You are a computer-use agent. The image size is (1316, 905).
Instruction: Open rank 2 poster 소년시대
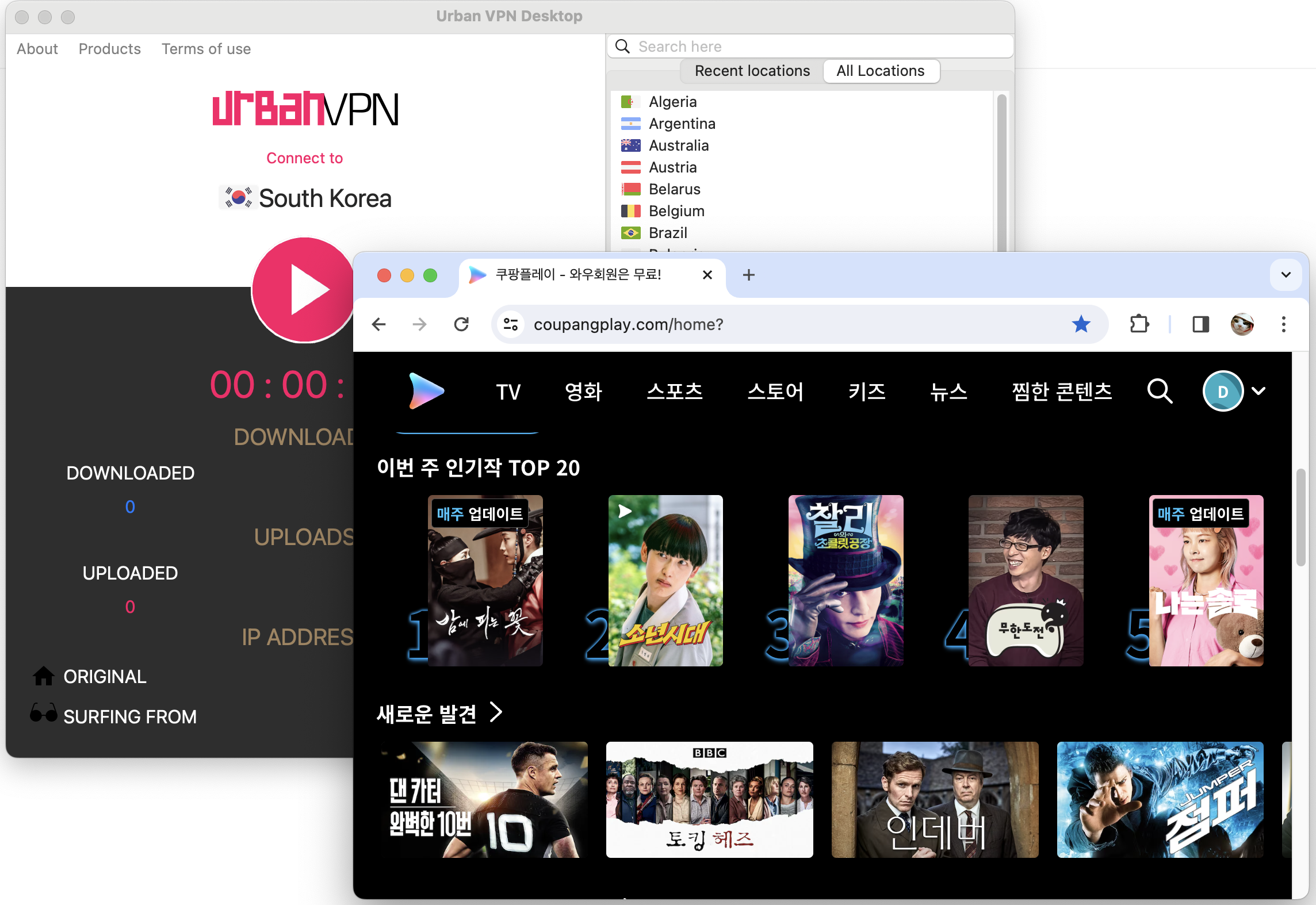point(665,581)
